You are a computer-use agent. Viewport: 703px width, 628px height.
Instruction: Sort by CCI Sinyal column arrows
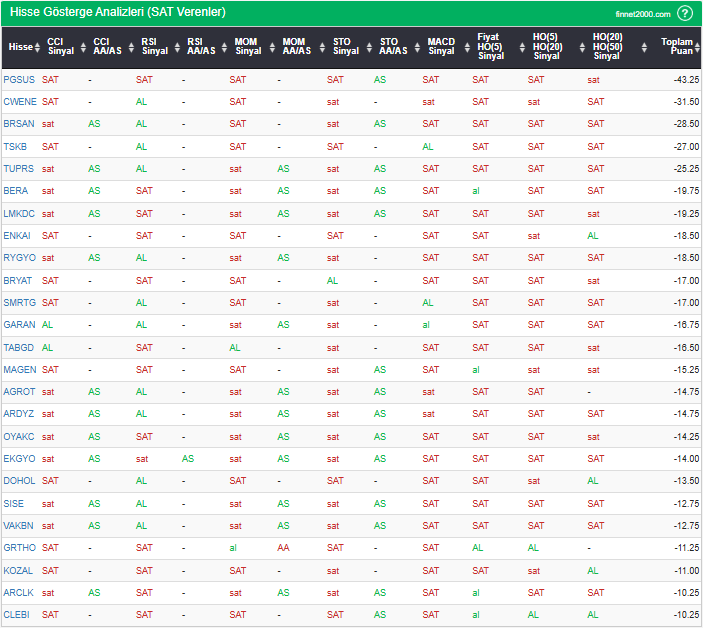tap(83, 47)
